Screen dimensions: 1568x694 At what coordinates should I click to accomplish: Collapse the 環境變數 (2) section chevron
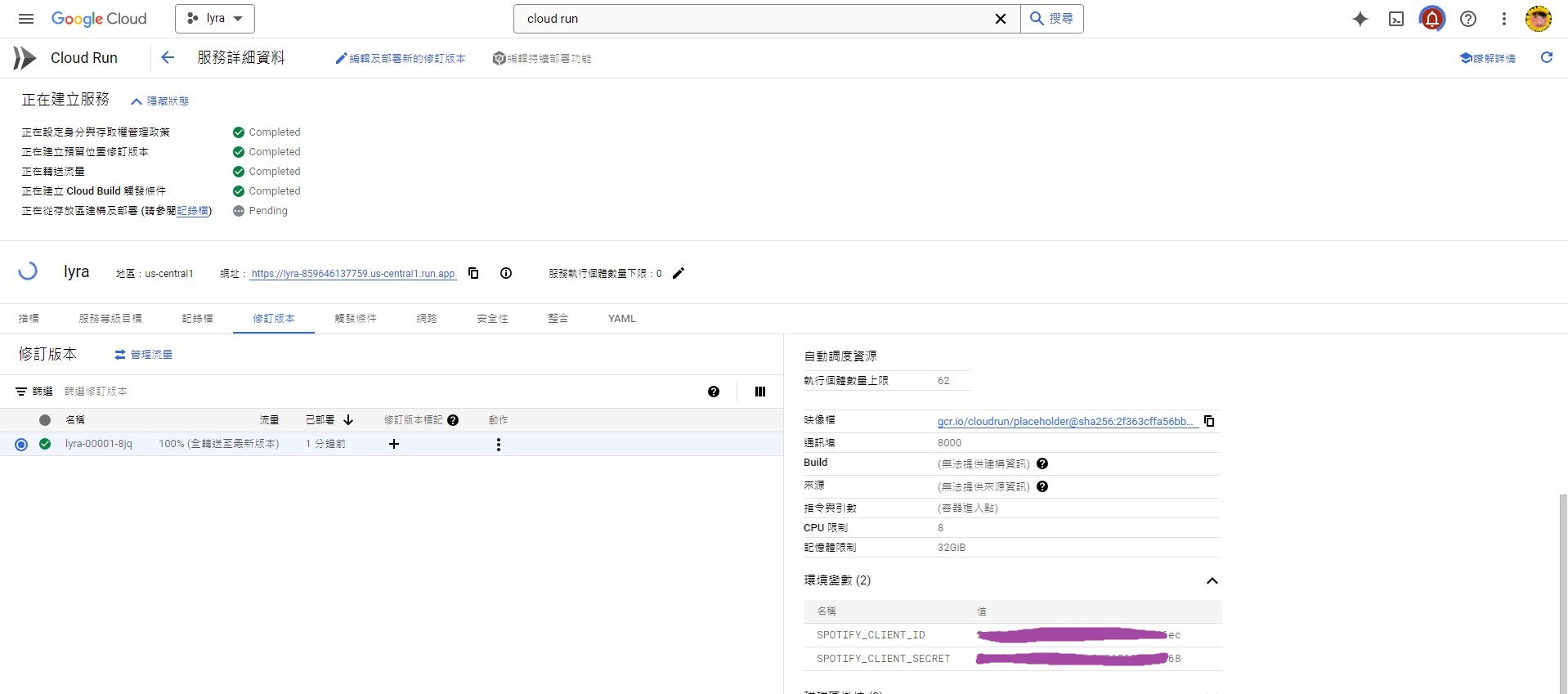click(1212, 580)
